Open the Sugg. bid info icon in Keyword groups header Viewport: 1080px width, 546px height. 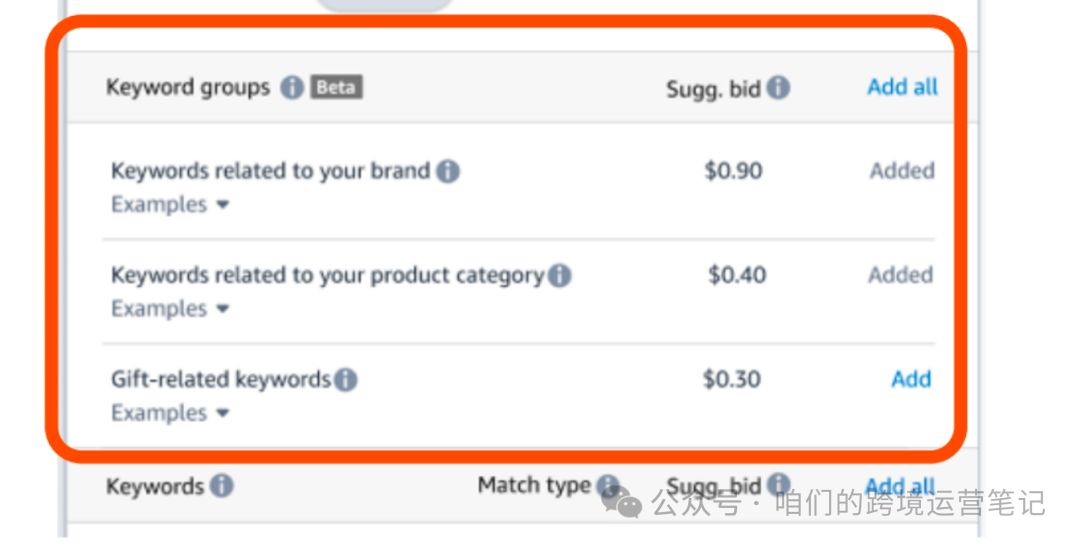778,87
